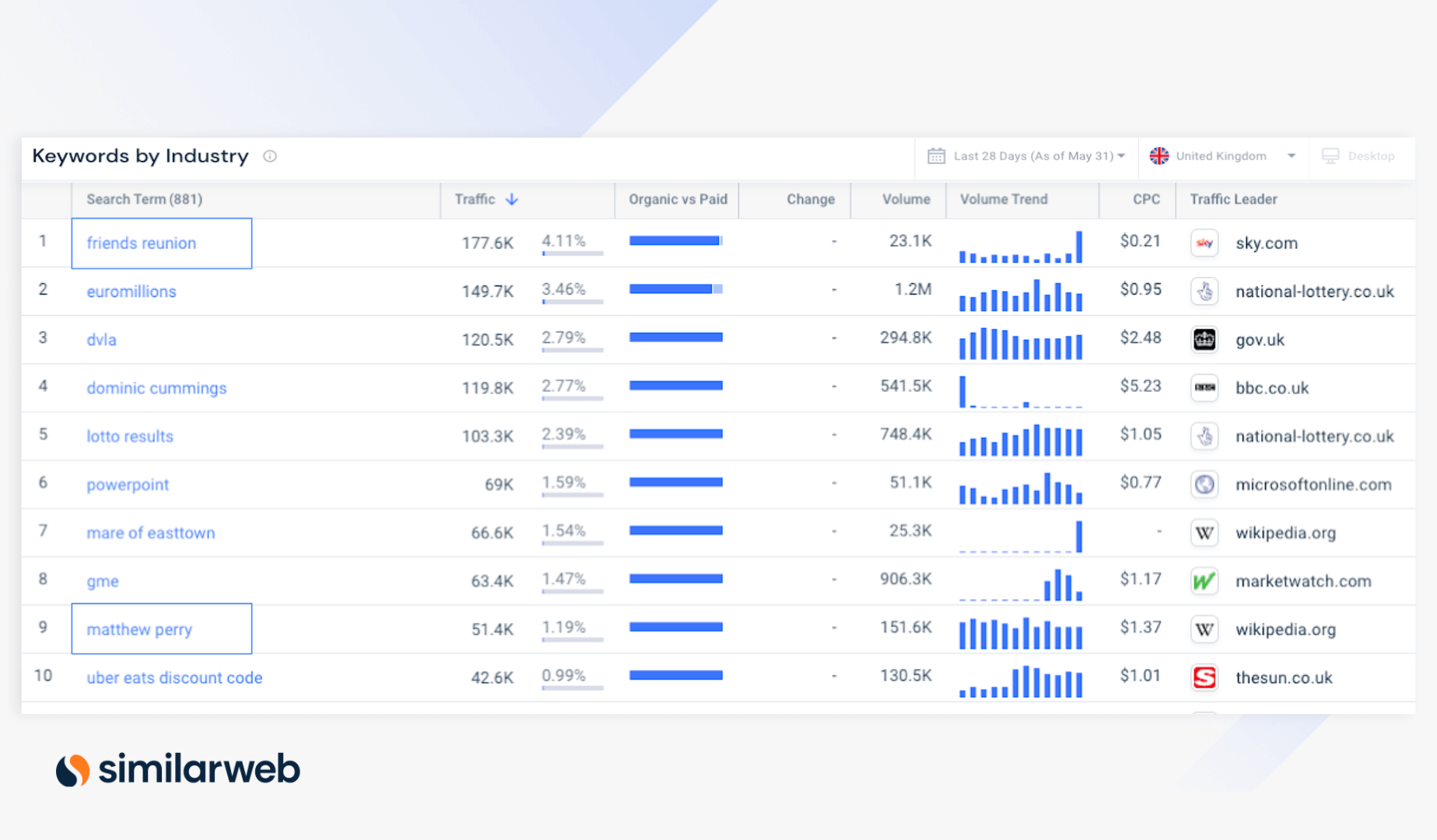
Task: Click the 906.3K volume value
Action: click(906, 579)
